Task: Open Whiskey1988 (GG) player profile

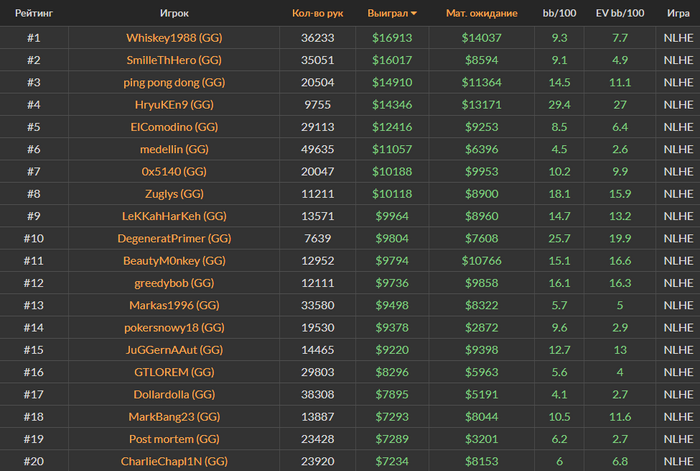Action: click(174, 38)
